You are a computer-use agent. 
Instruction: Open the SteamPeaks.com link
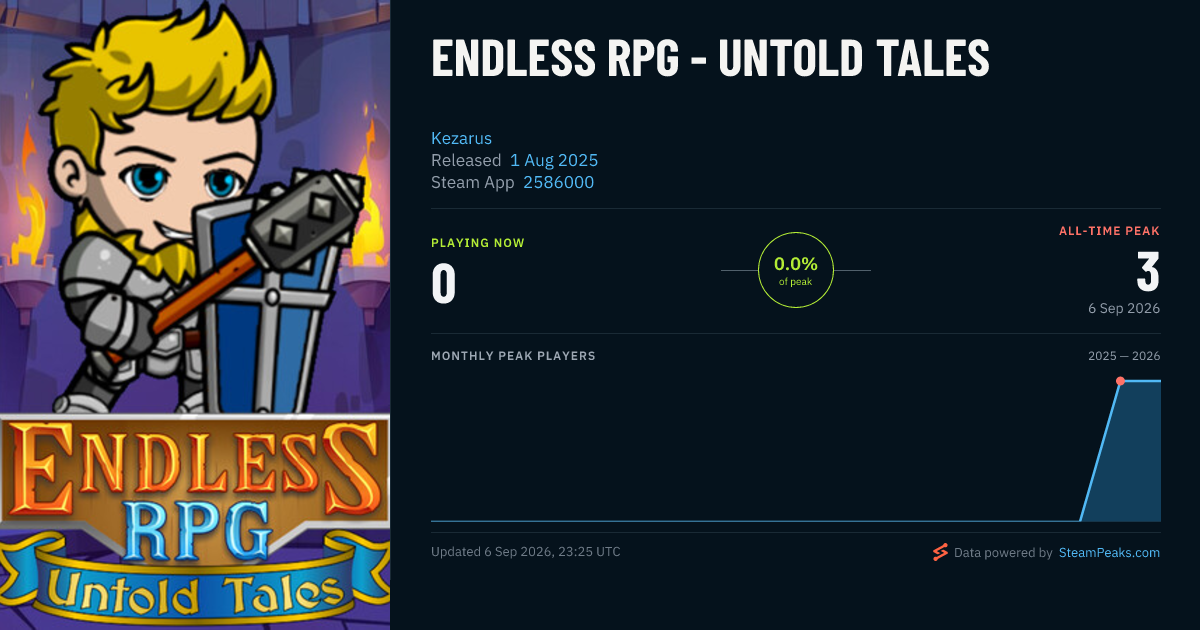pos(1109,552)
